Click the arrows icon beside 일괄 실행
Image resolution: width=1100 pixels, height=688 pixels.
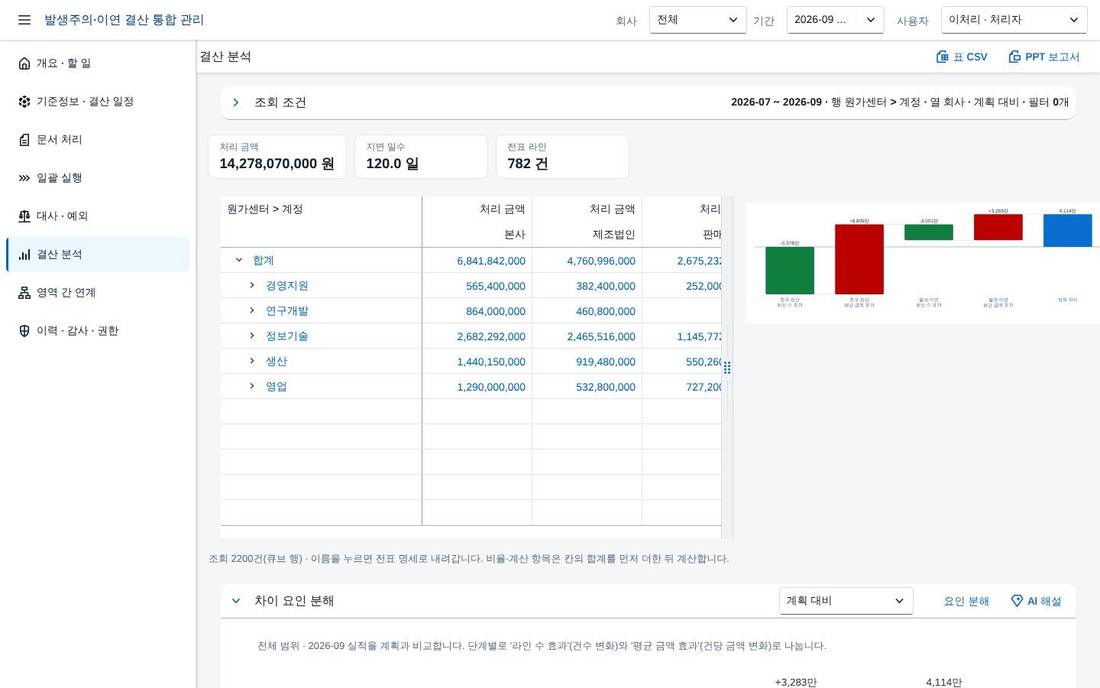(25, 178)
